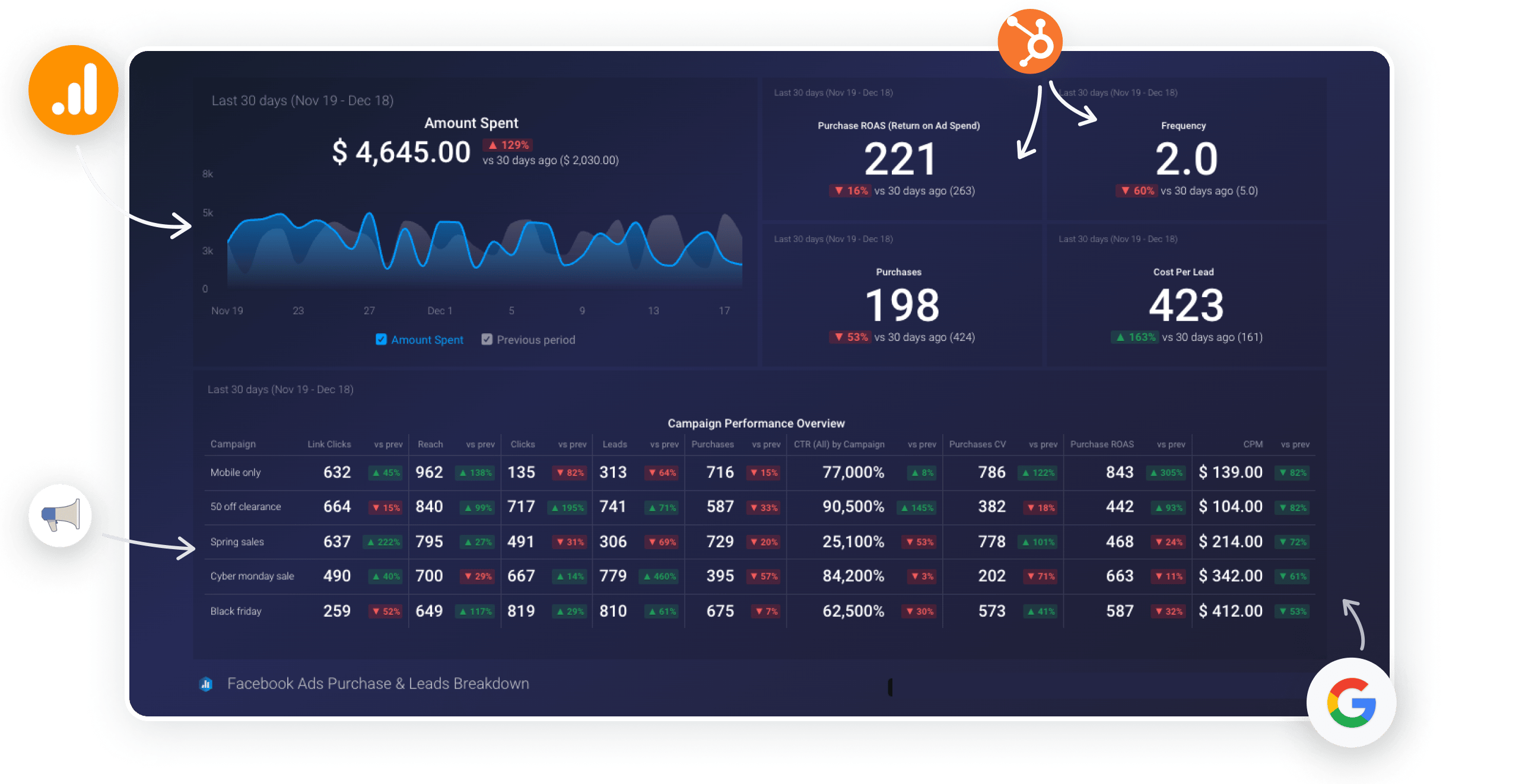Screen dimensions: 1519x784
Task: Click the orange Google Analytics bar-chart icon
Action: 74,90
